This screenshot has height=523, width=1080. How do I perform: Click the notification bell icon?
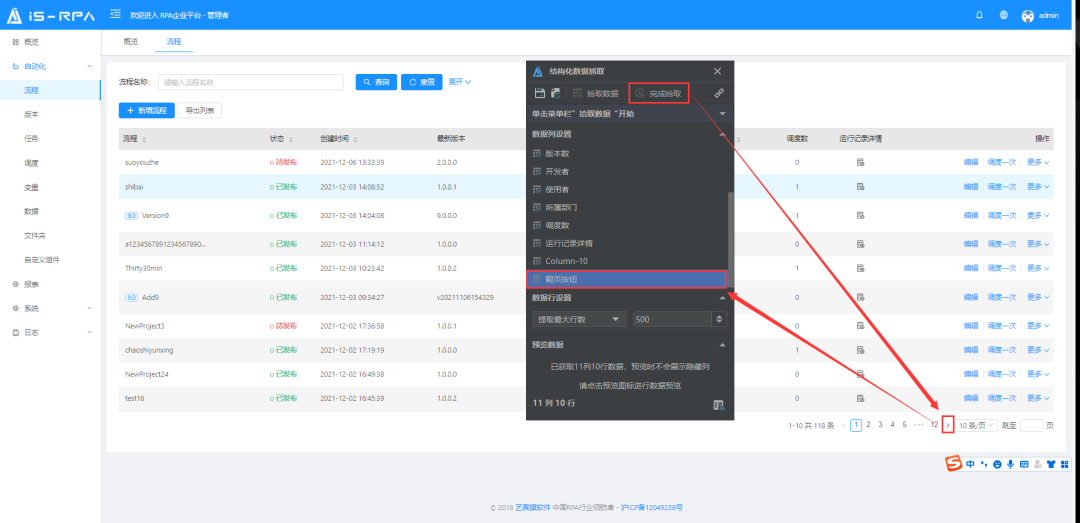[x=979, y=15]
